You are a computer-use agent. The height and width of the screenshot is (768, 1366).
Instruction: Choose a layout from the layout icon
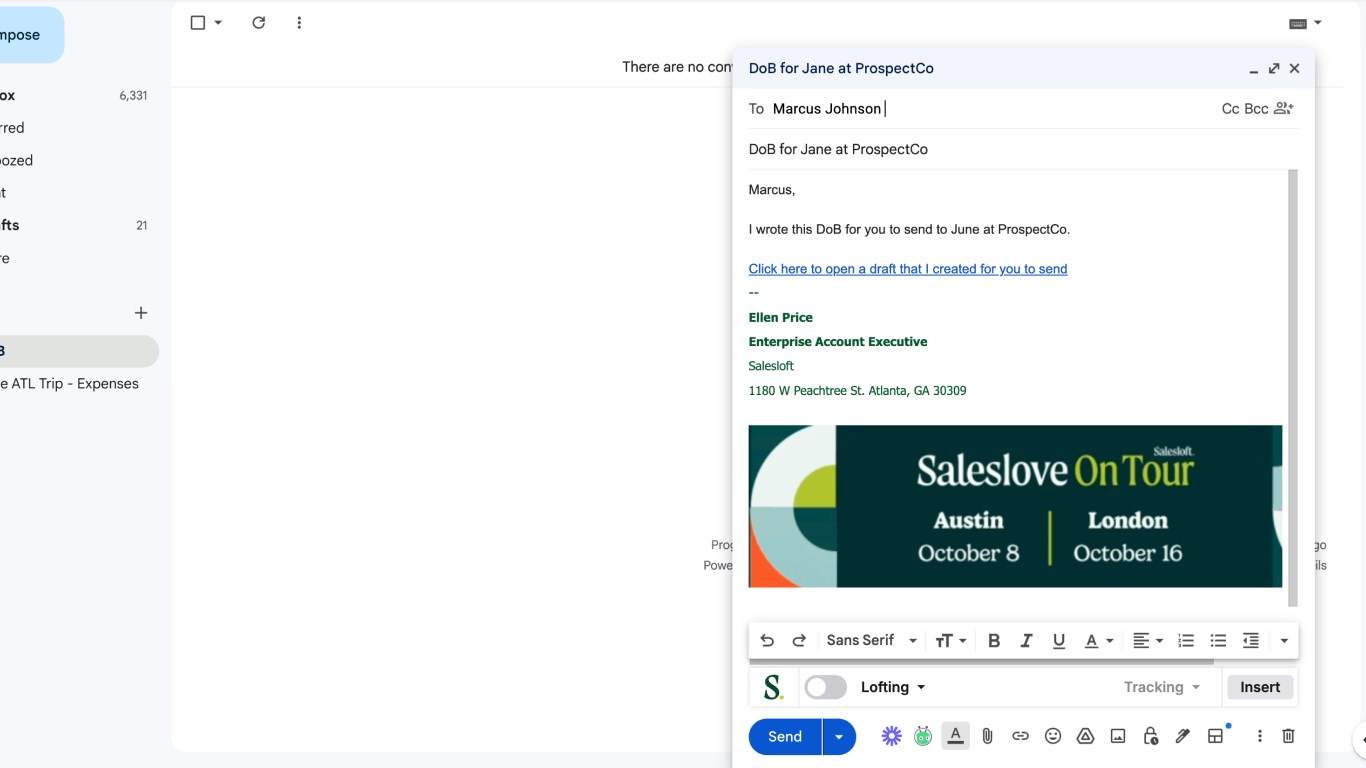[x=1216, y=736]
